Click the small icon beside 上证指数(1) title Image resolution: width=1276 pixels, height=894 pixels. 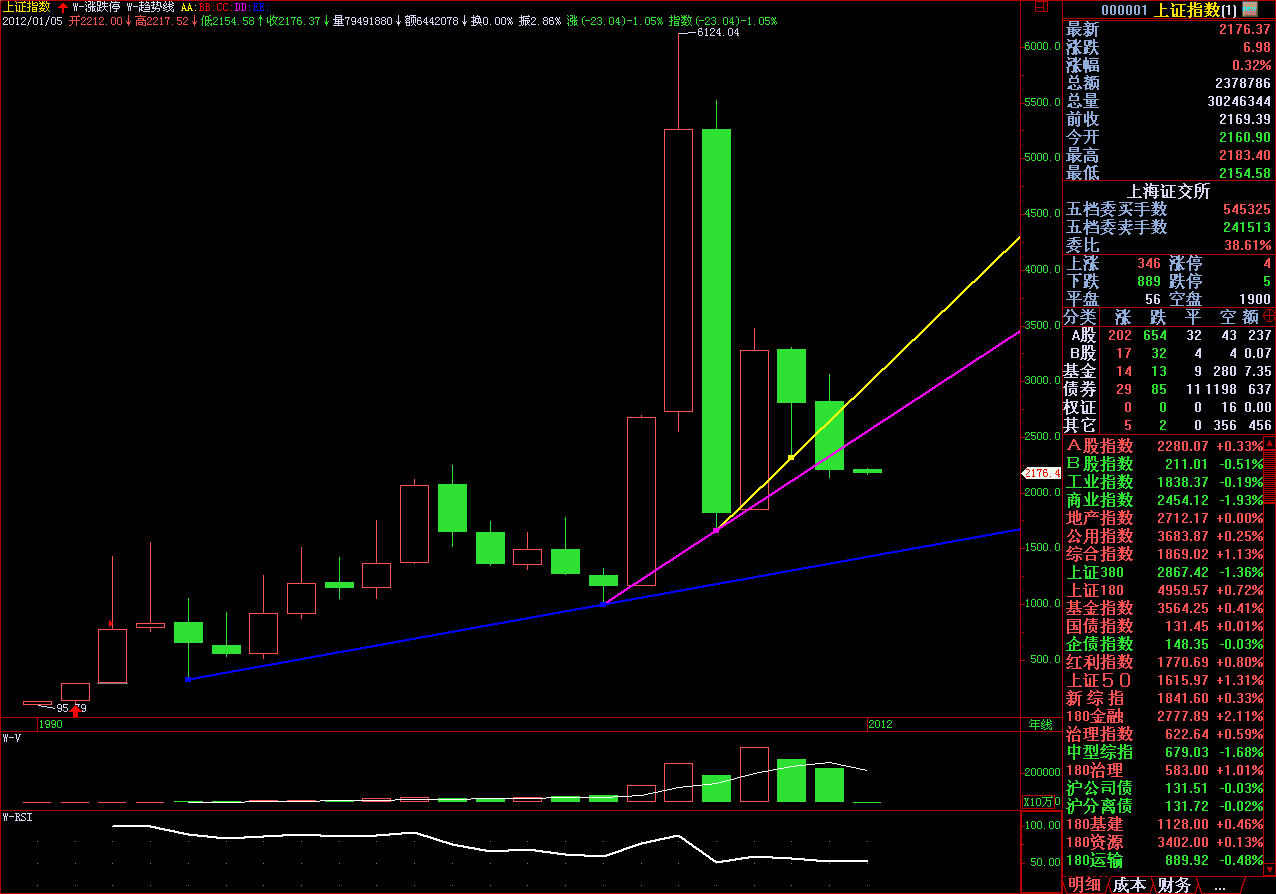pyautogui.click(x=1250, y=9)
